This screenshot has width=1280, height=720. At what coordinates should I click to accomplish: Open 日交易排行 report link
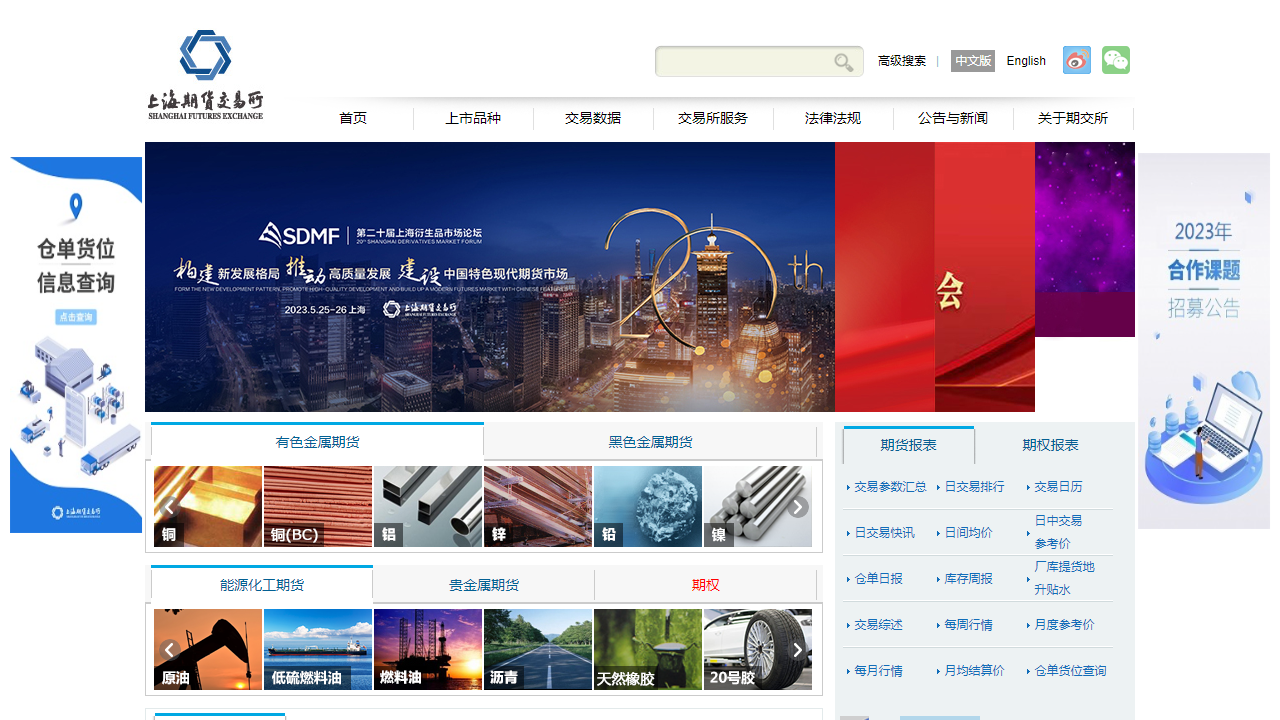tap(974, 487)
